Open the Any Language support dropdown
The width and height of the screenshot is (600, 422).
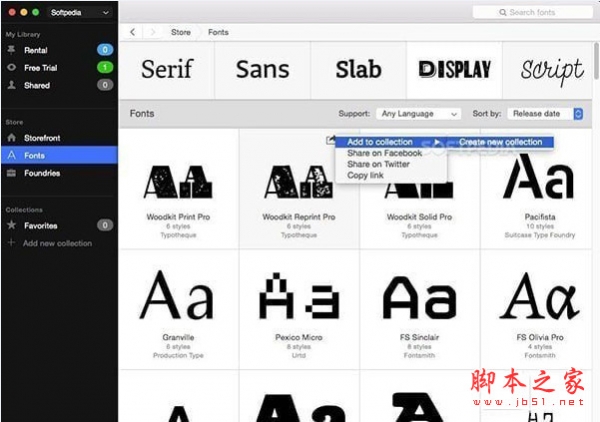(419, 114)
